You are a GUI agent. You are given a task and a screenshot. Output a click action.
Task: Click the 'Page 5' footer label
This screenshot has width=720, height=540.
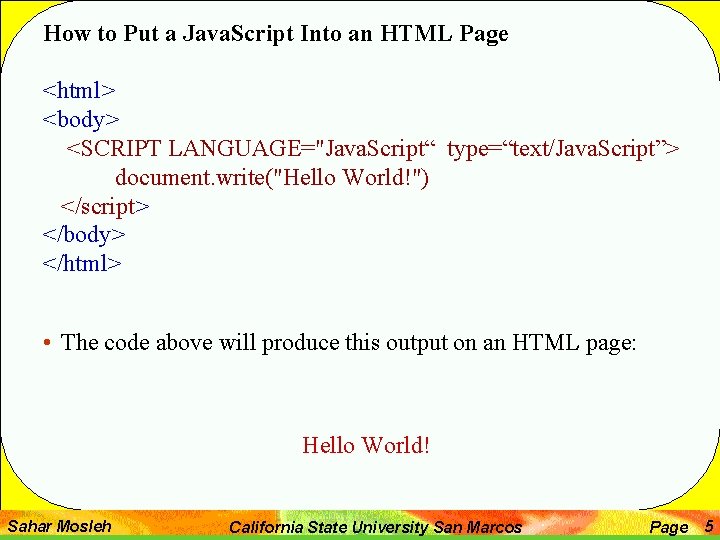pos(681,527)
